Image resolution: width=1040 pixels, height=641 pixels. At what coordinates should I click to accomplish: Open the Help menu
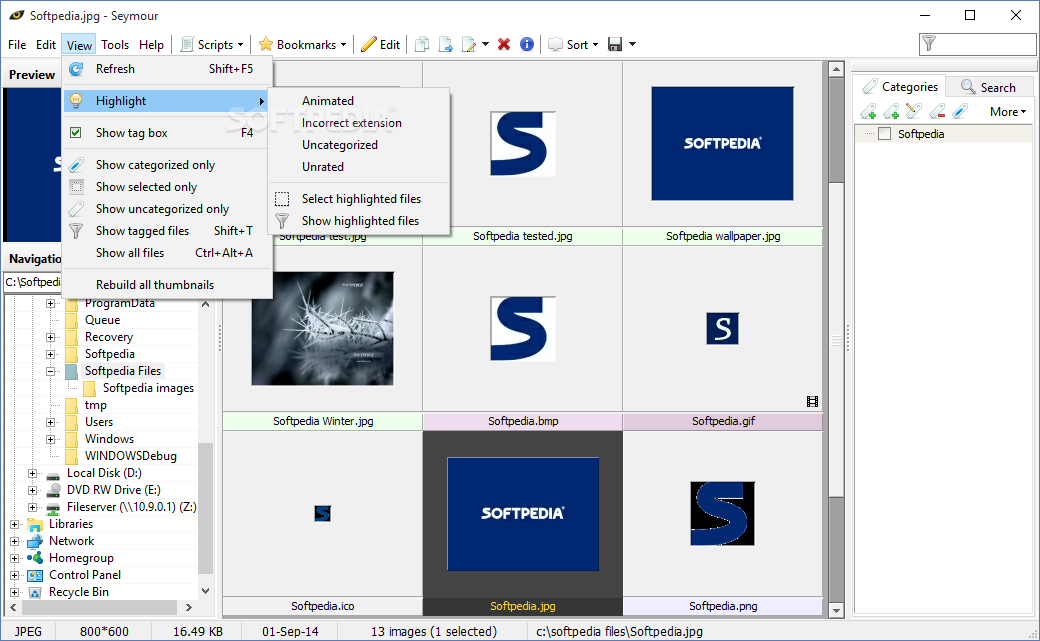151,44
